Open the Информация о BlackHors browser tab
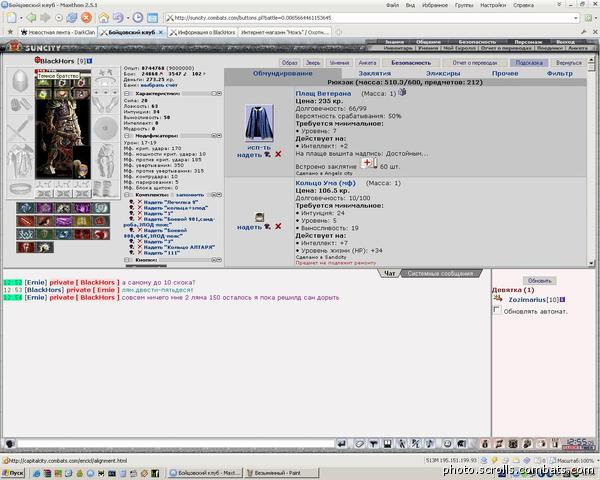This screenshot has width=600, height=480. point(202,33)
